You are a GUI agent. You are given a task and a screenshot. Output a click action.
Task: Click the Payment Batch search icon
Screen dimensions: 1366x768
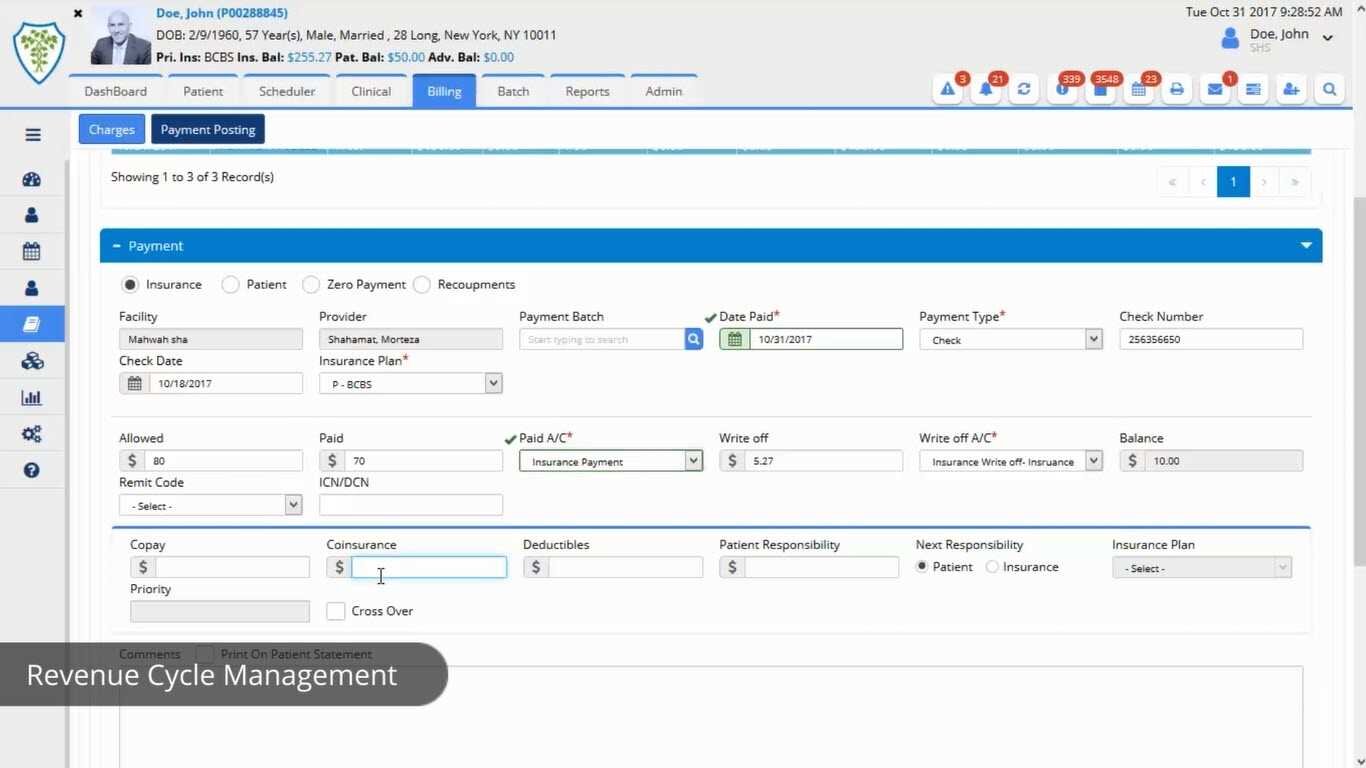coord(694,340)
